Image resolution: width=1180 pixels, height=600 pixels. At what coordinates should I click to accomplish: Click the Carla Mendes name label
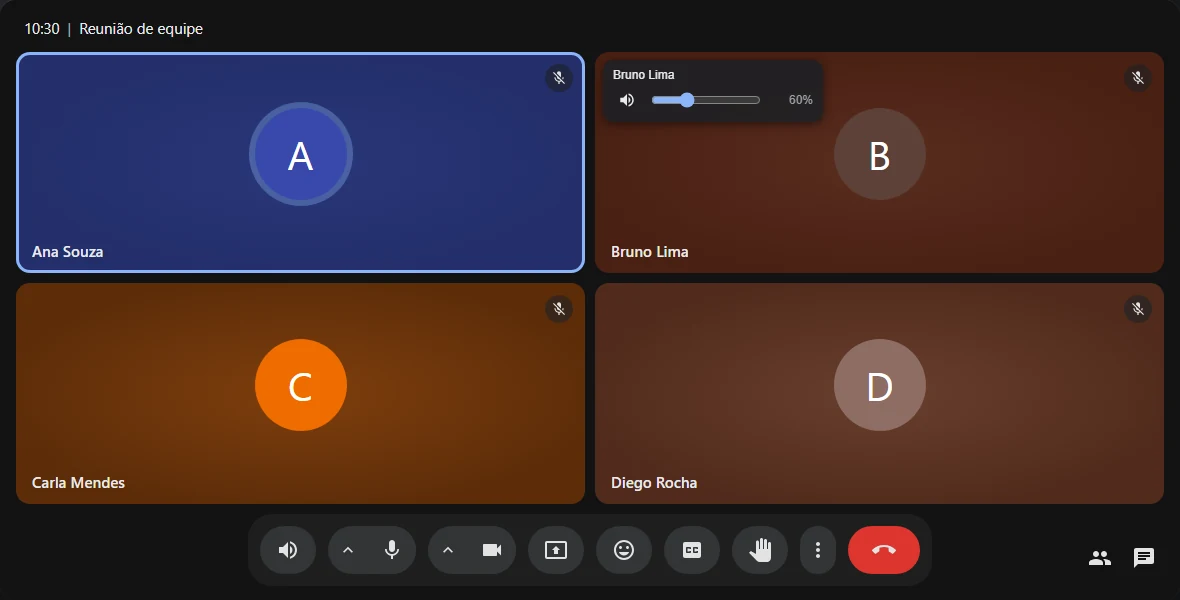pyautogui.click(x=78, y=483)
